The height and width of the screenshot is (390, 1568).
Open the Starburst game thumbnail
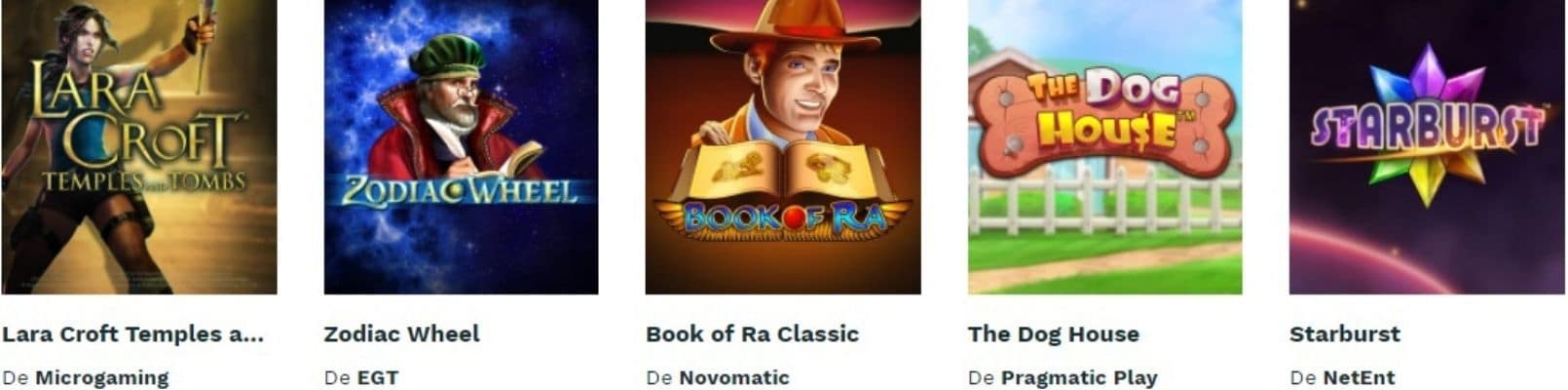(1427, 146)
